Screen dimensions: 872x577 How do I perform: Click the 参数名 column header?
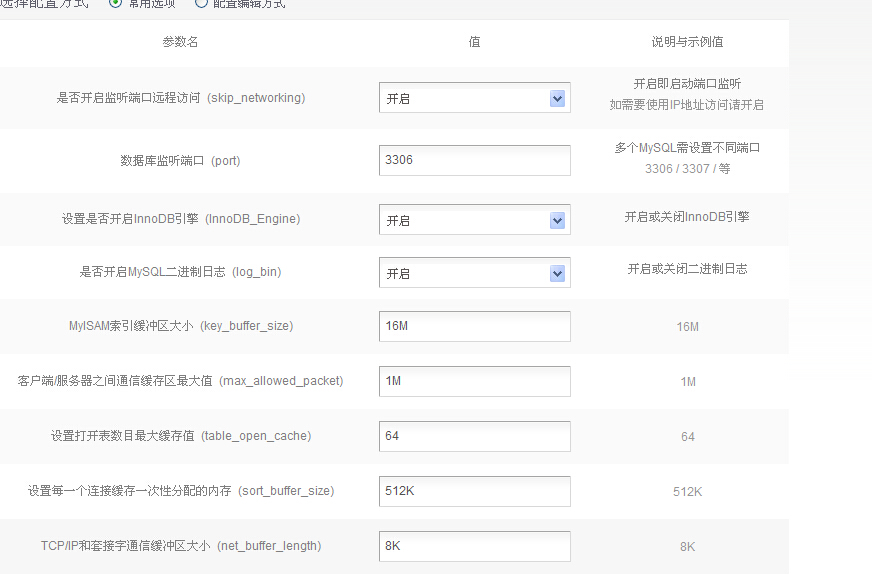click(x=180, y=42)
